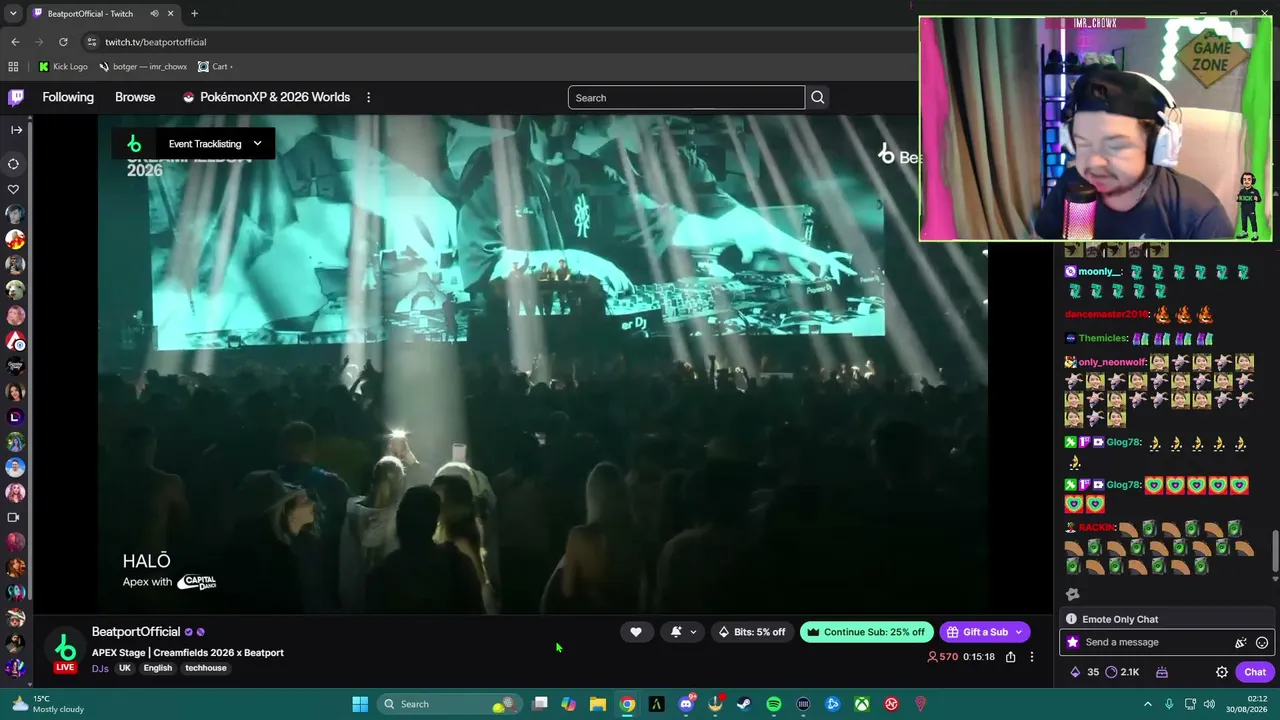
Task: Open Steam from the taskbar
Action: pyautogui.click(x=744, y=704)
